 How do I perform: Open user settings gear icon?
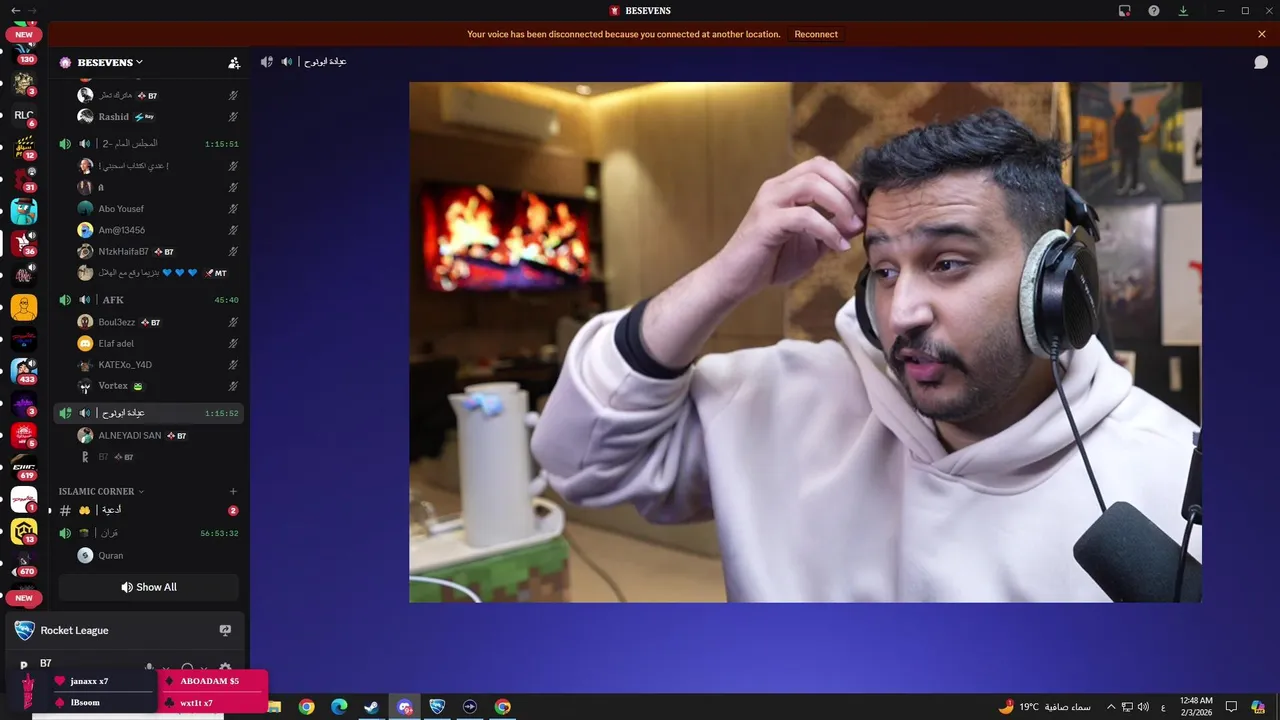(x=225, y=668)
